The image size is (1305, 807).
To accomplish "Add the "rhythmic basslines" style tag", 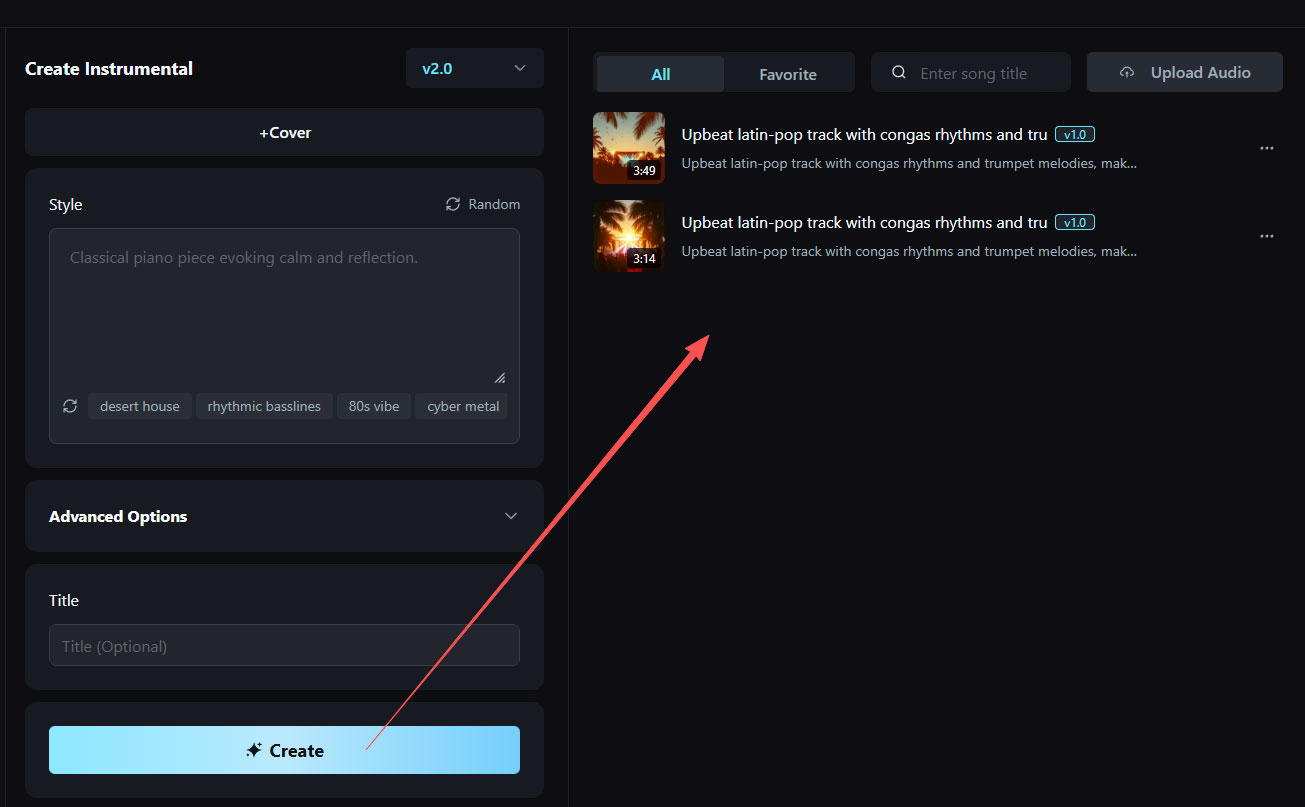I will tap(264, 406).
